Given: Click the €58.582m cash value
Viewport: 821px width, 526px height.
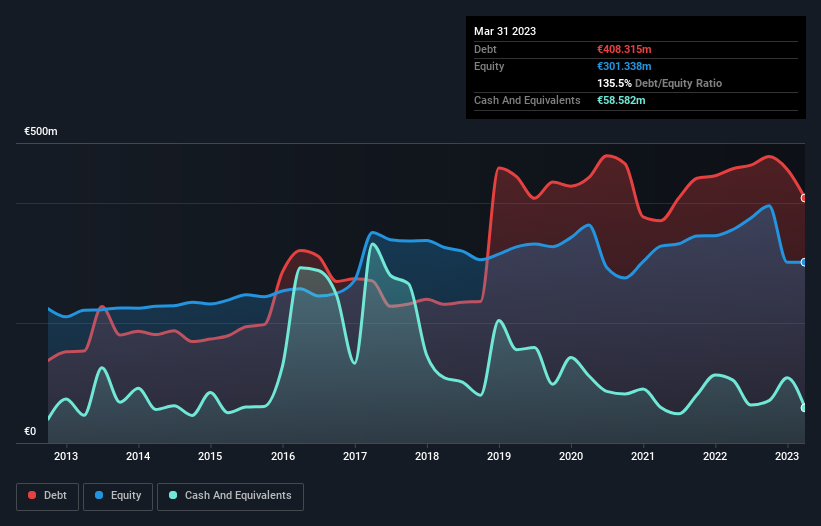Looking at the screenshot, I should point(621,100).
